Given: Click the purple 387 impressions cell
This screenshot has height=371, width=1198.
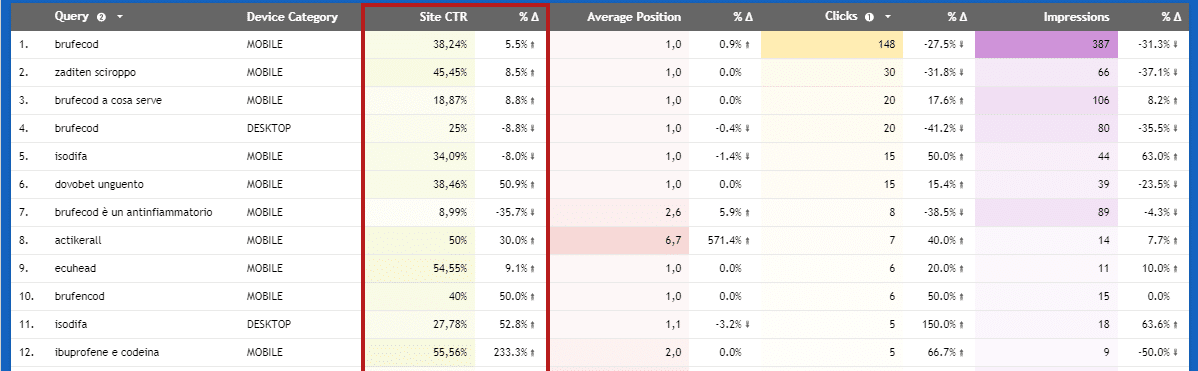Looking at the screenshot, I should 1047,44.
